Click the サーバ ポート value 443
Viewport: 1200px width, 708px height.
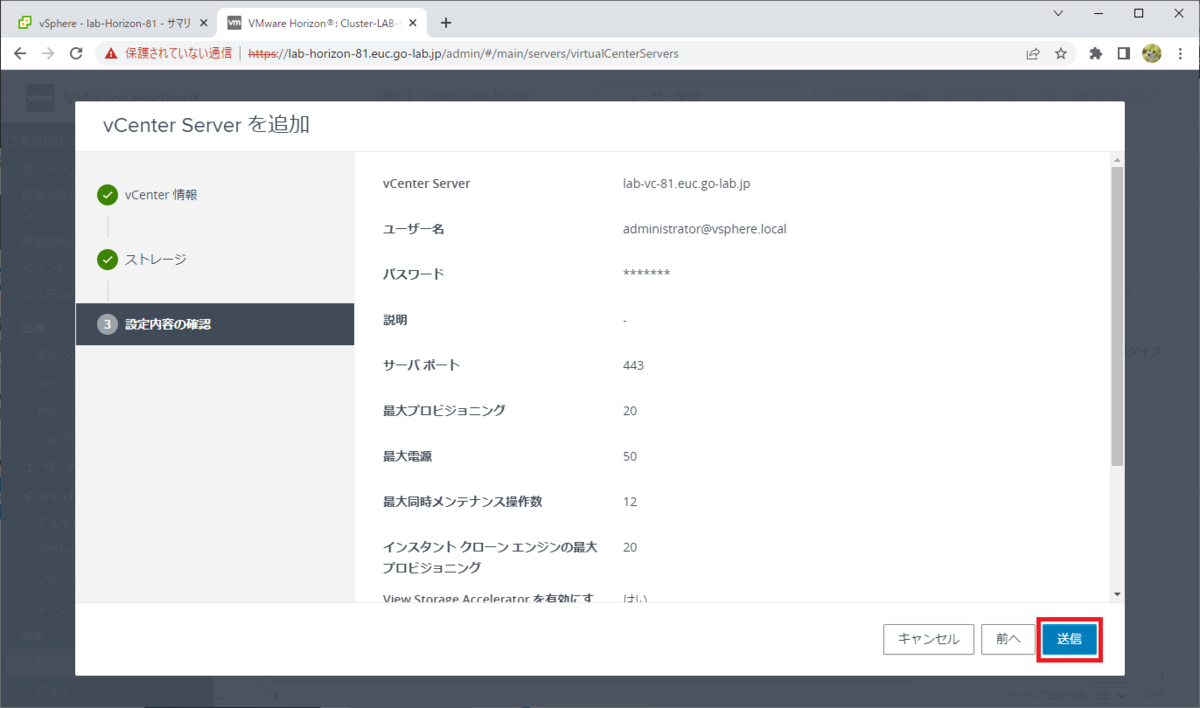(x=633, y=365)
